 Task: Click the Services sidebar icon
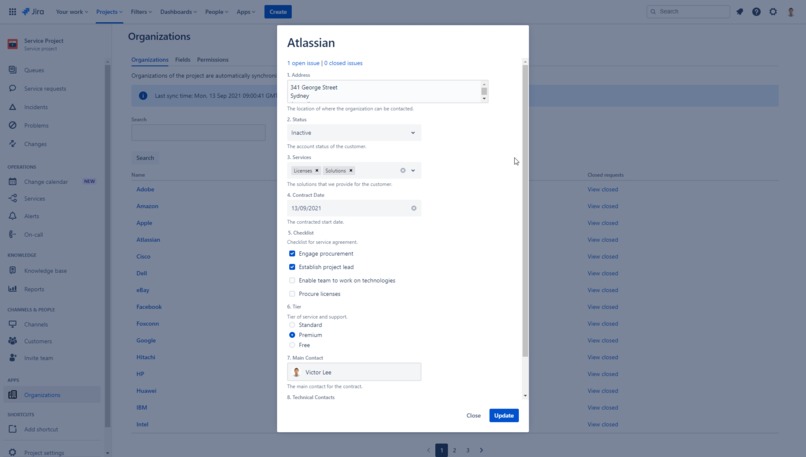pos(13,198)
